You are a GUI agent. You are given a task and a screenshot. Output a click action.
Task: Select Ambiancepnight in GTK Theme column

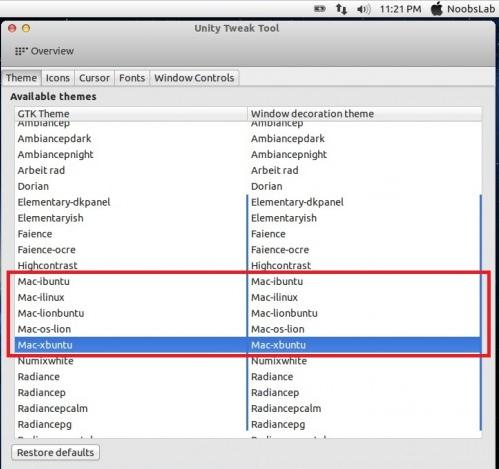point(131,155)
